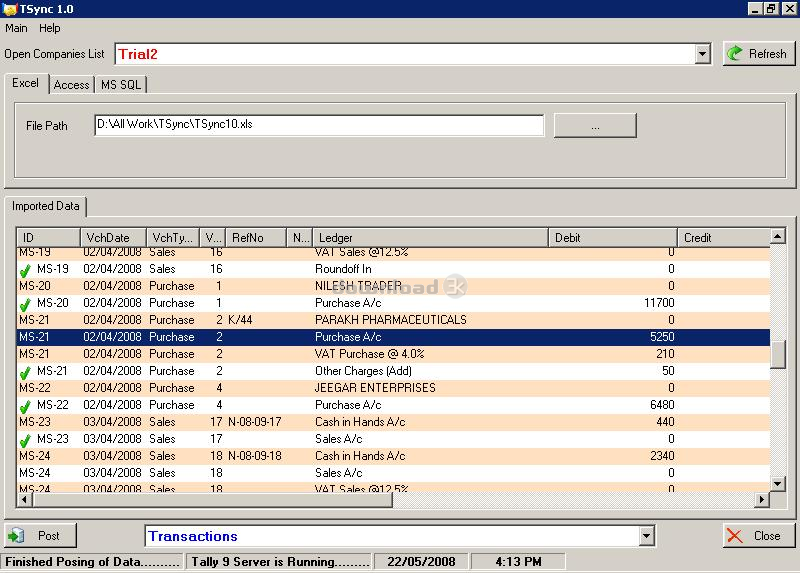Click the VchTy... column header
This screenshot has width=800, height=573.
pos(173,238)
